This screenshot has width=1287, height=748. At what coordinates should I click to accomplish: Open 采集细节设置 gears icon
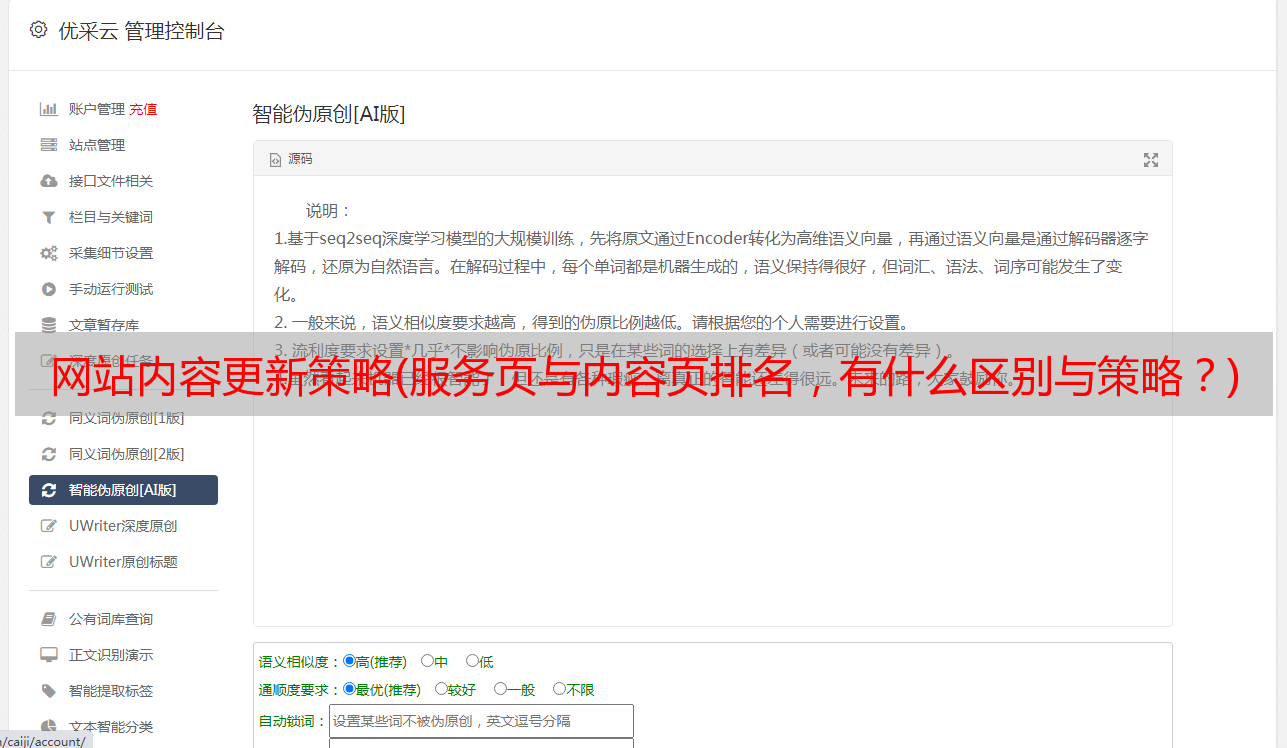click(48, 253)
